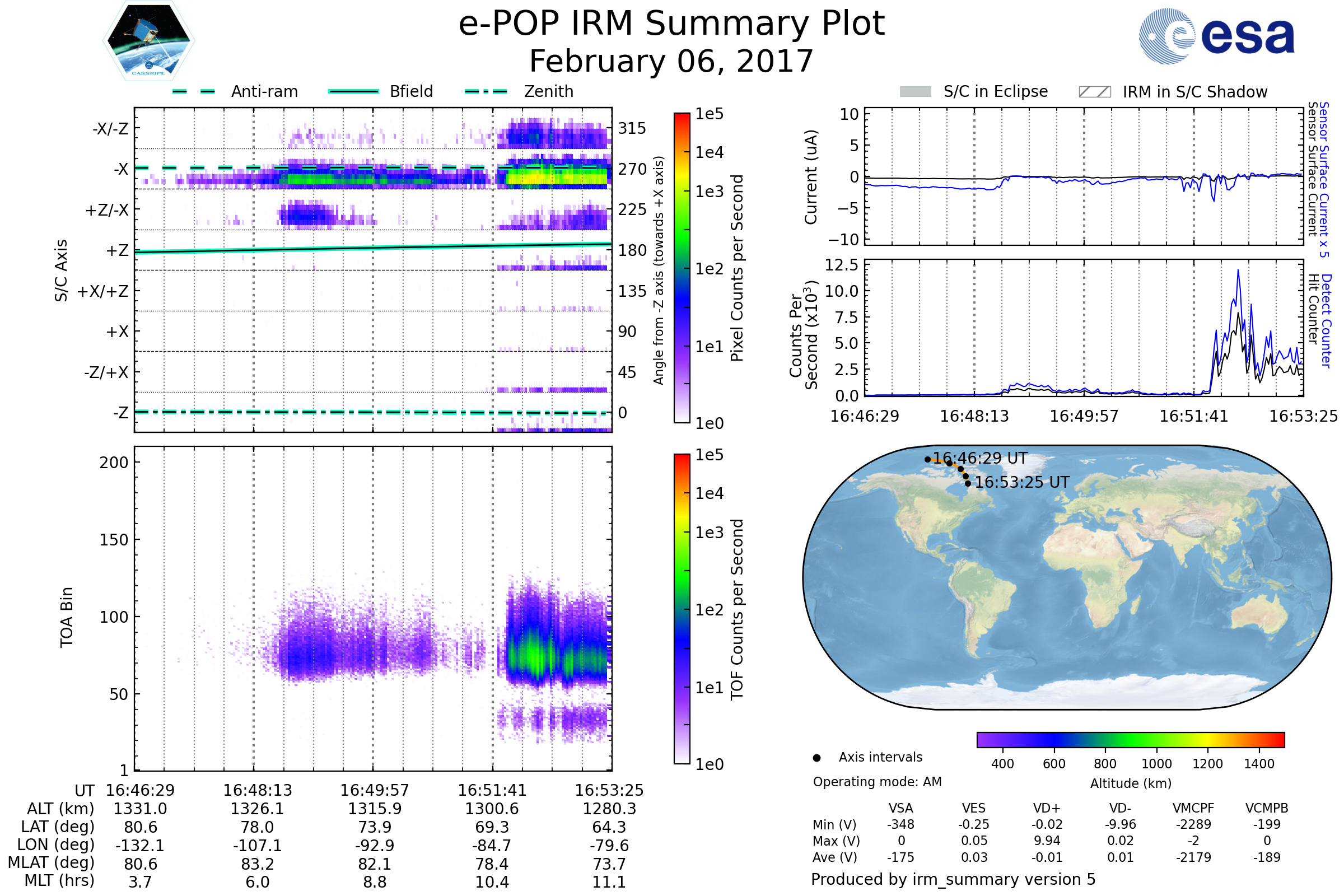The height and width of the screenshot is (896, 1344).
Task: Click the 16:46:29 UT track start label
Action: coord(980,458)
